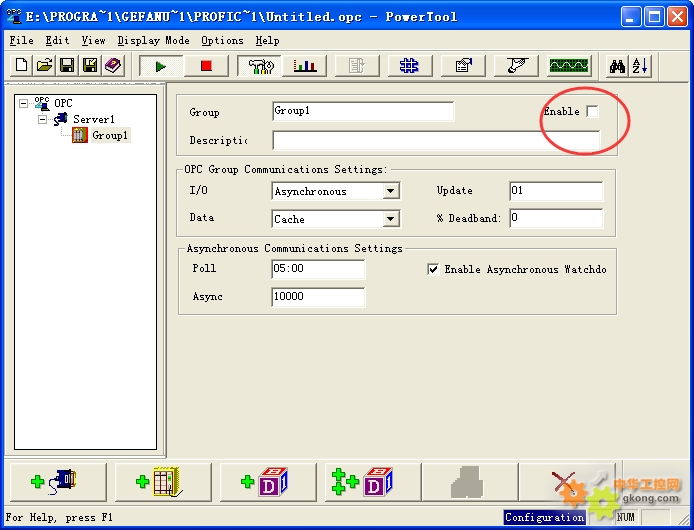Click the A-Z sort icon
Viewport: 694px width, 530px height.
tap(640, 66)
